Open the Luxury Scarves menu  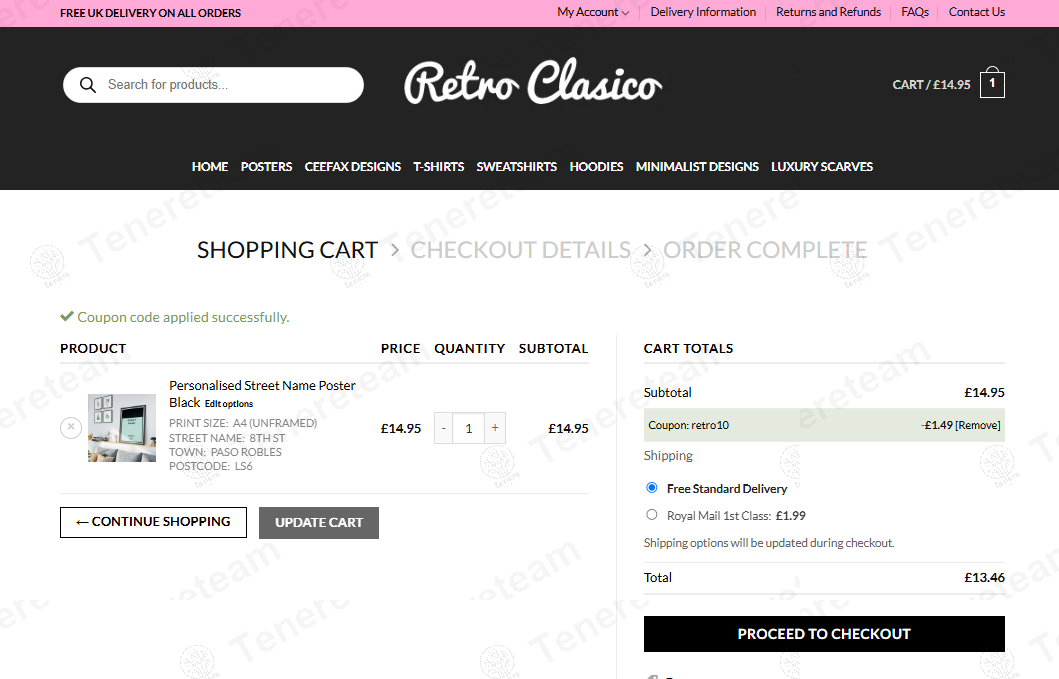821,167
